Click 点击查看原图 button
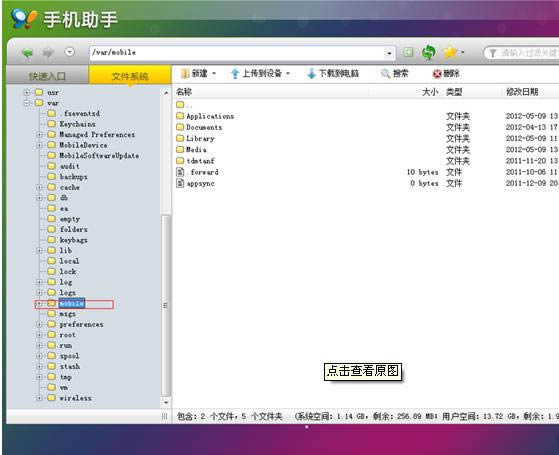The image size is (559, 455). 363,371
